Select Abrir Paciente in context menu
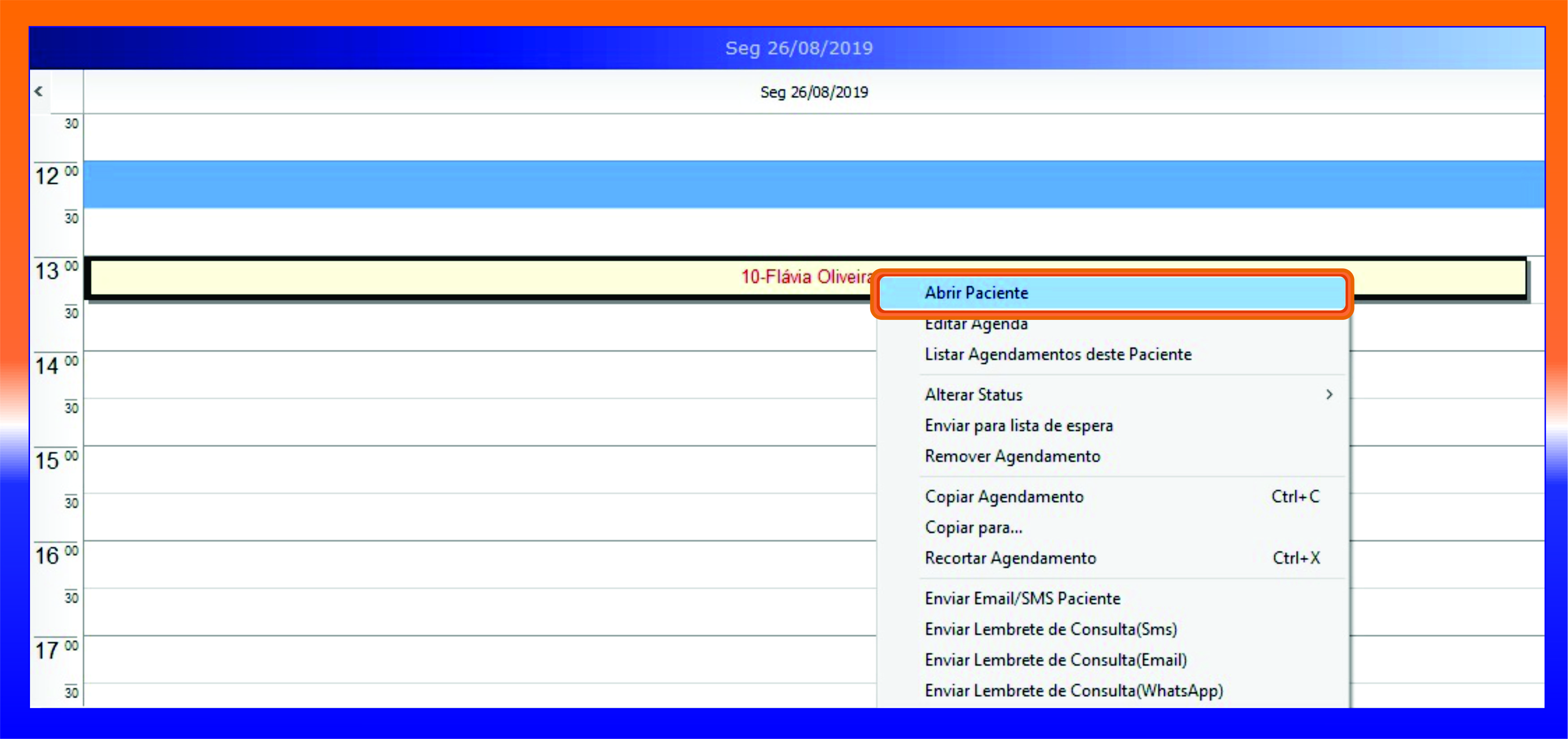Screen dimensions: 1568x739 (x=976, y=293)
